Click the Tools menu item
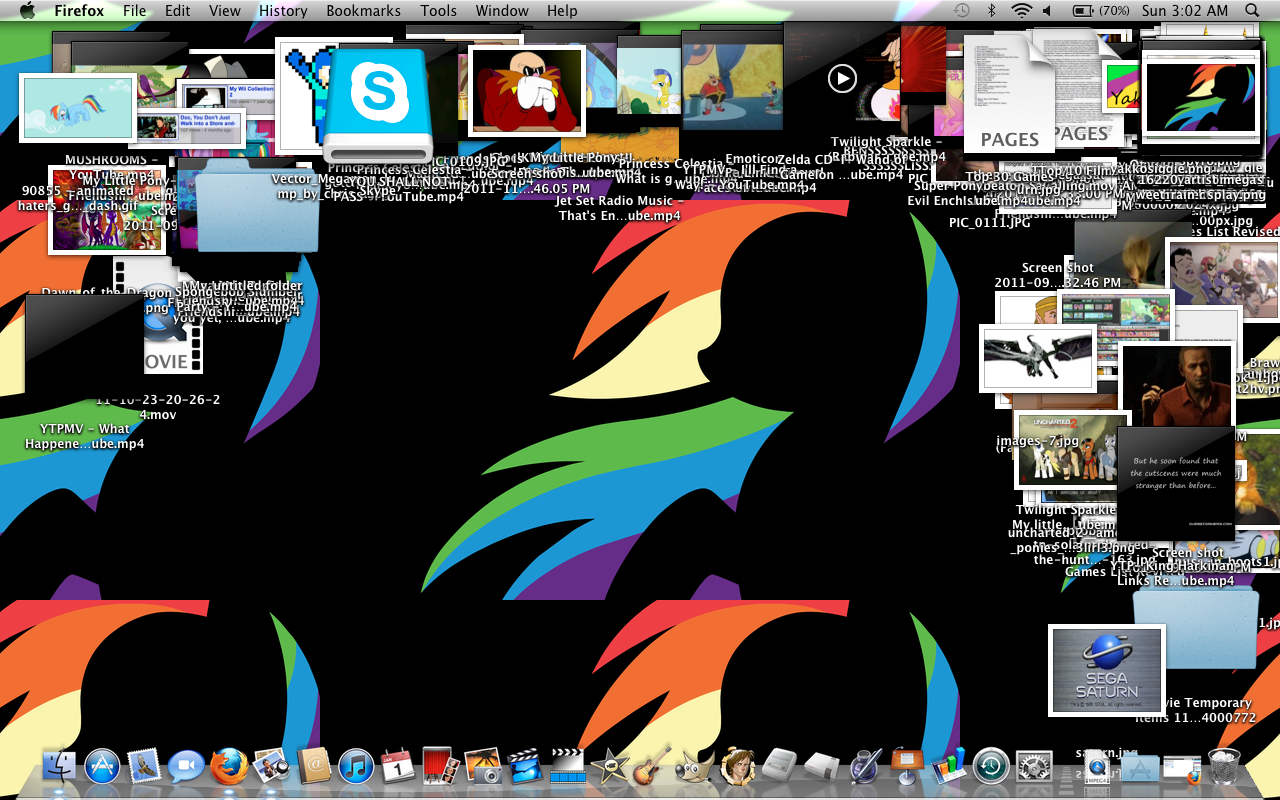This screenshot has width=1280, height=800. point(438,11)
